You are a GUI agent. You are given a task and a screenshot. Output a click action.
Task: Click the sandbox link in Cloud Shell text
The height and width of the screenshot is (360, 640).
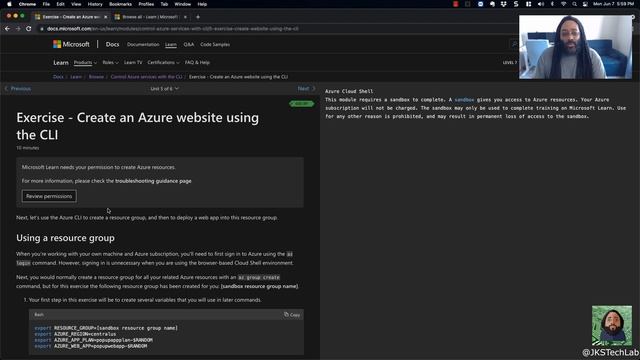[464, 100]
